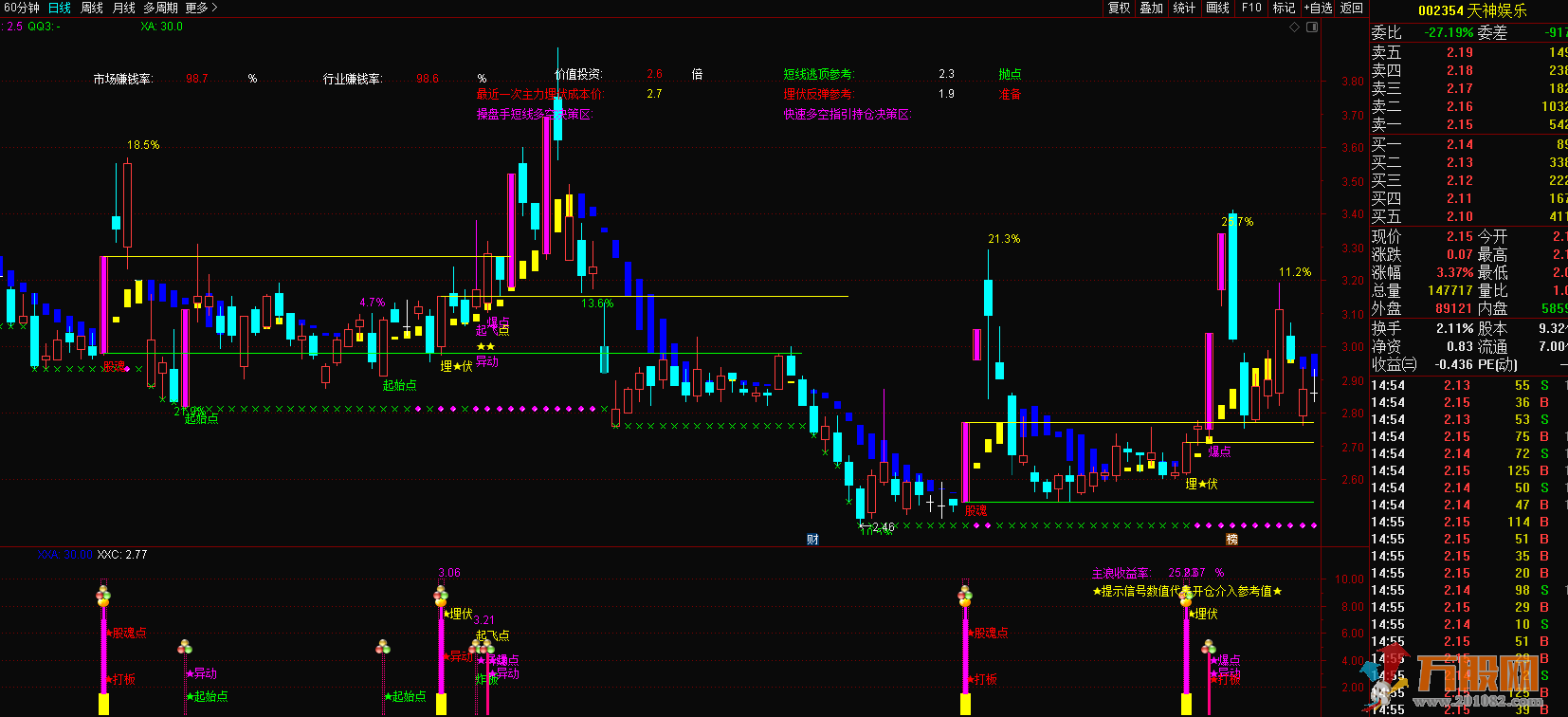Select the 卖三 ask row at 2.17
1568x717 pixels.
tap(1469, 88)
